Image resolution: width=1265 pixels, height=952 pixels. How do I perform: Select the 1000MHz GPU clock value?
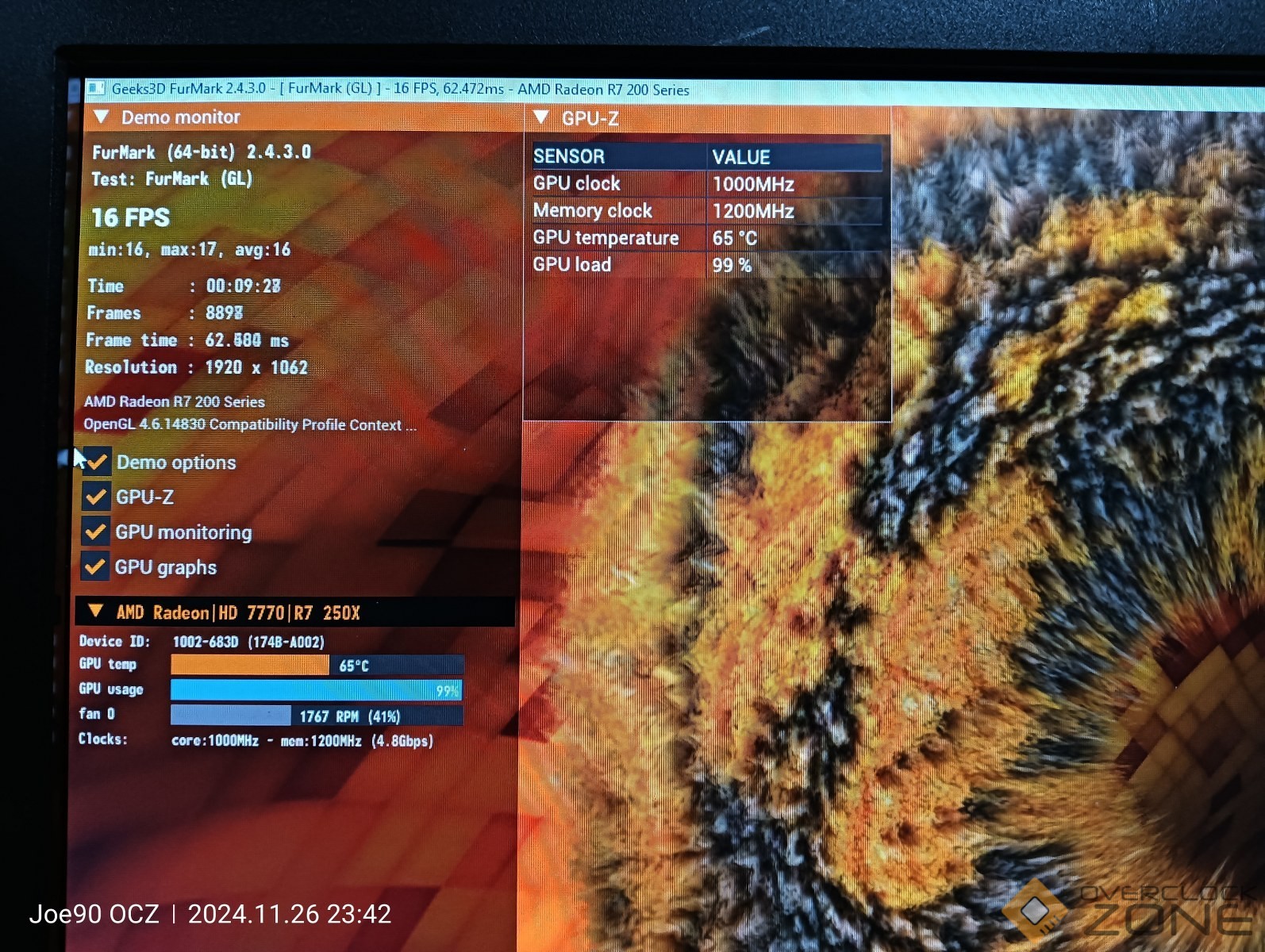(x=753, y=184)
